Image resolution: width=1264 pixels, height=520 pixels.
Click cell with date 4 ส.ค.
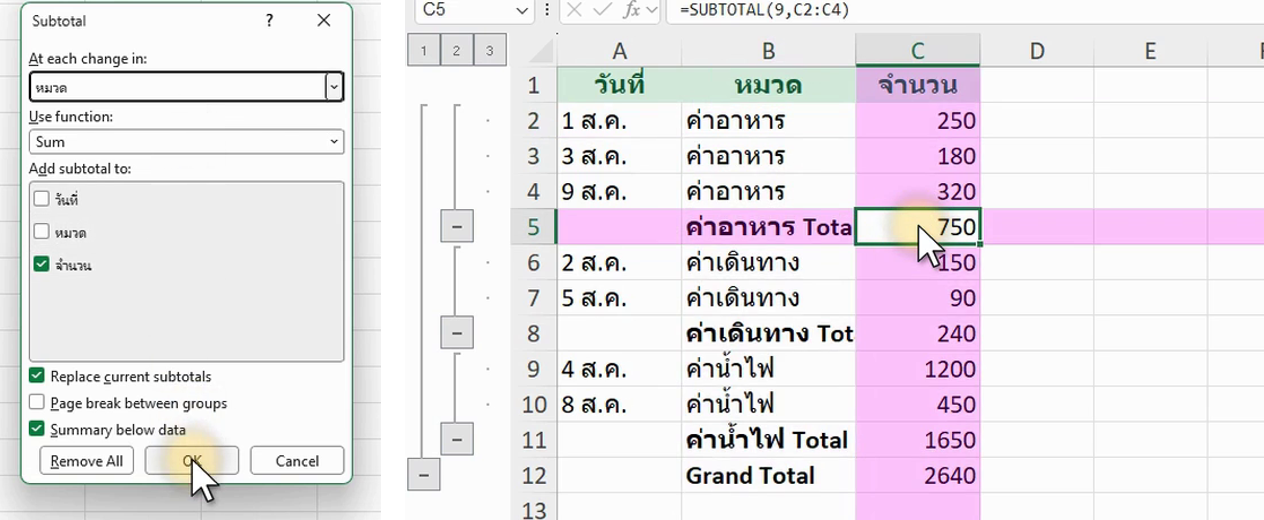point(619,369)
